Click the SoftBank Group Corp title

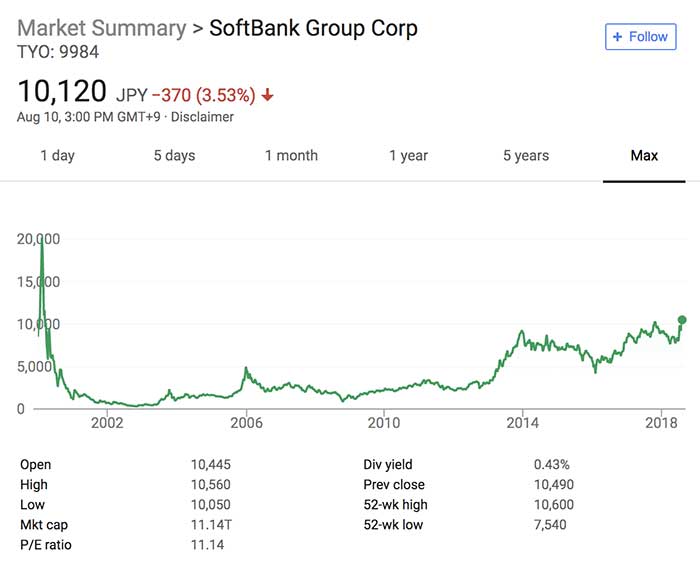pyautogui.click(x=313, y=28)
